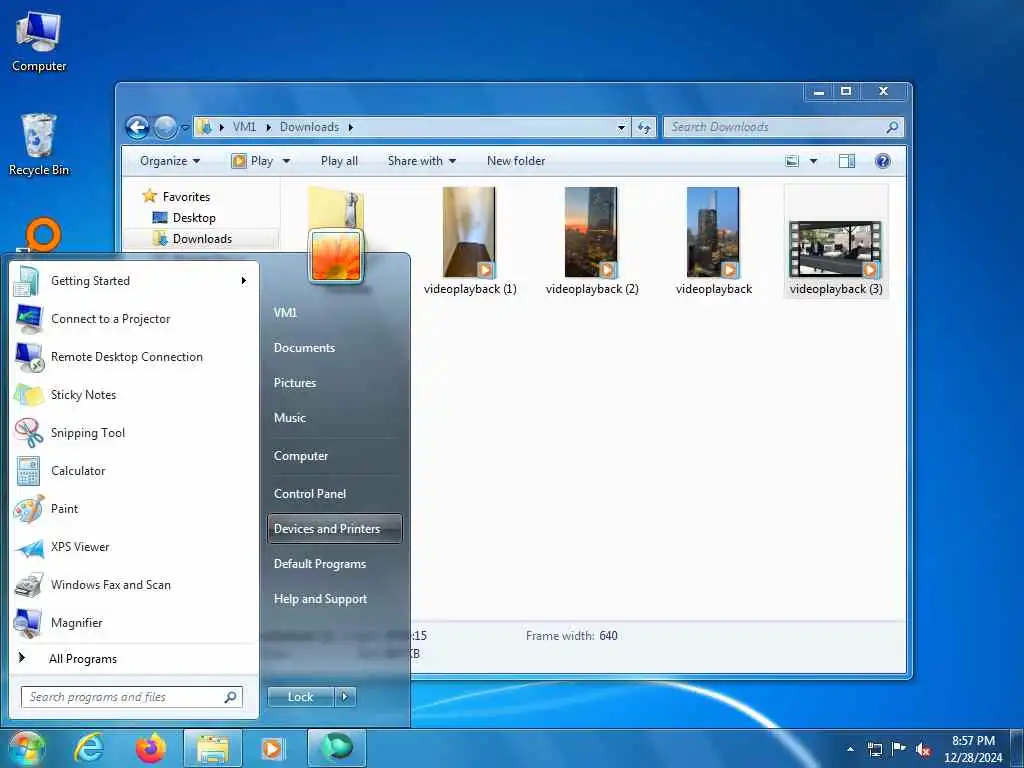
Task: Launch Magnifier from Start menu
Action: coord(133,622)
